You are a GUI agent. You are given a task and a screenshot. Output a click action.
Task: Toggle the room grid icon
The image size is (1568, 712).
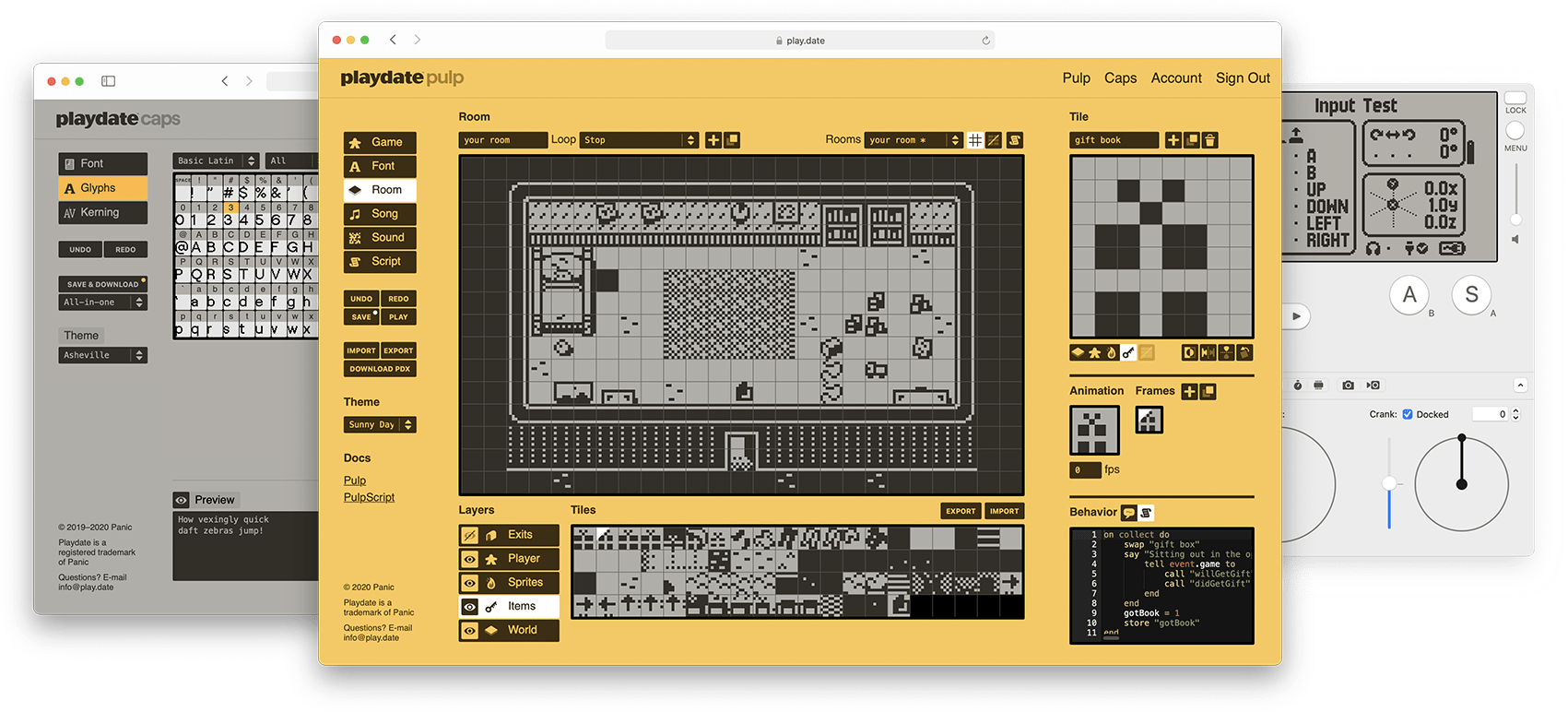point(974,140)
